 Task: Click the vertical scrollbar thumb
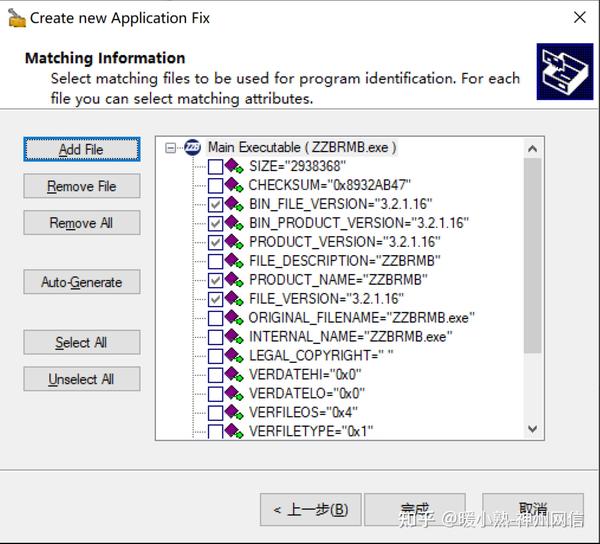pos(532,256)
